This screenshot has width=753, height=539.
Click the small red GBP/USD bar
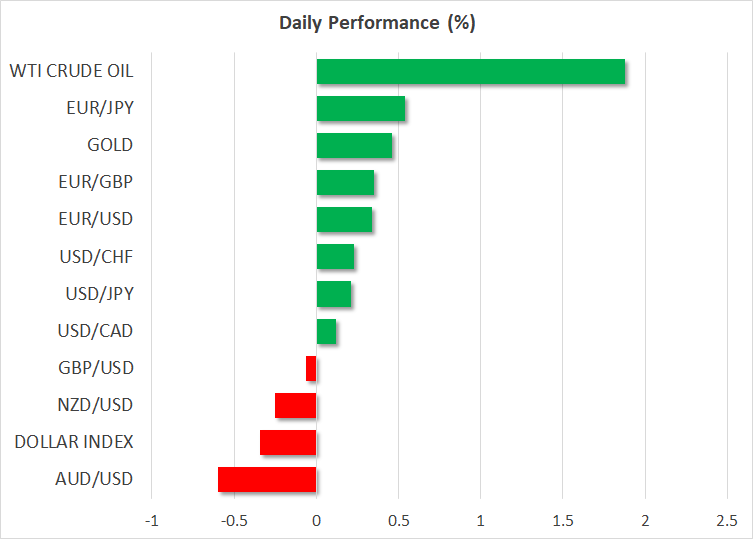(x=311, y=368)
